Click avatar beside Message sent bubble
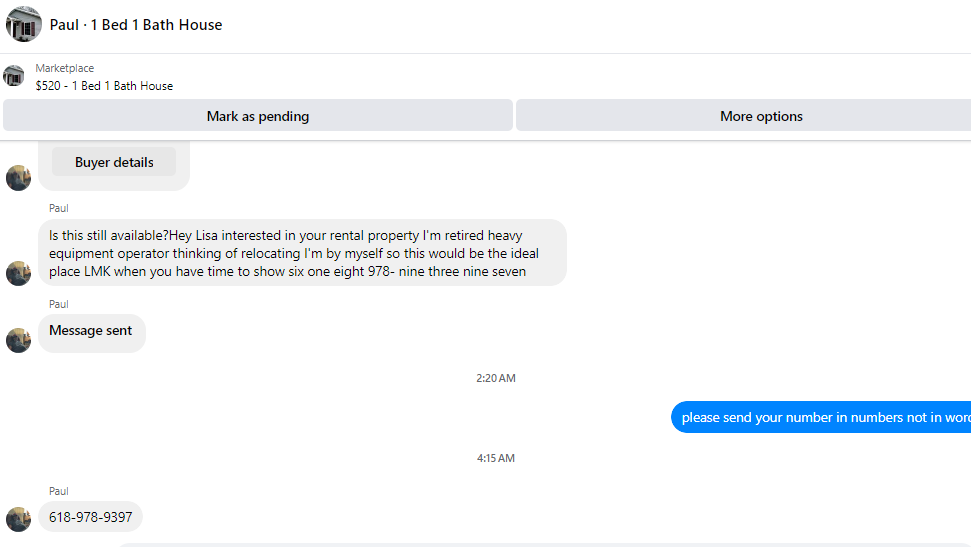The image size is (971, 547). point(19,340)
